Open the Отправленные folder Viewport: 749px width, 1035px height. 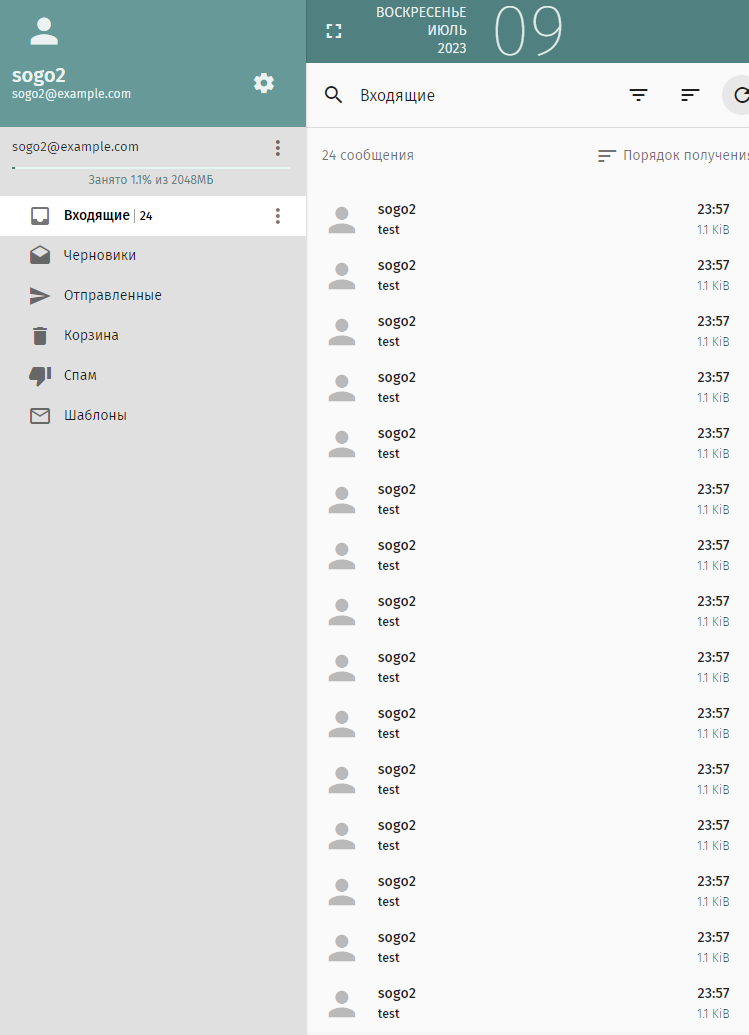pyautogui.click(x=112, y=296)
